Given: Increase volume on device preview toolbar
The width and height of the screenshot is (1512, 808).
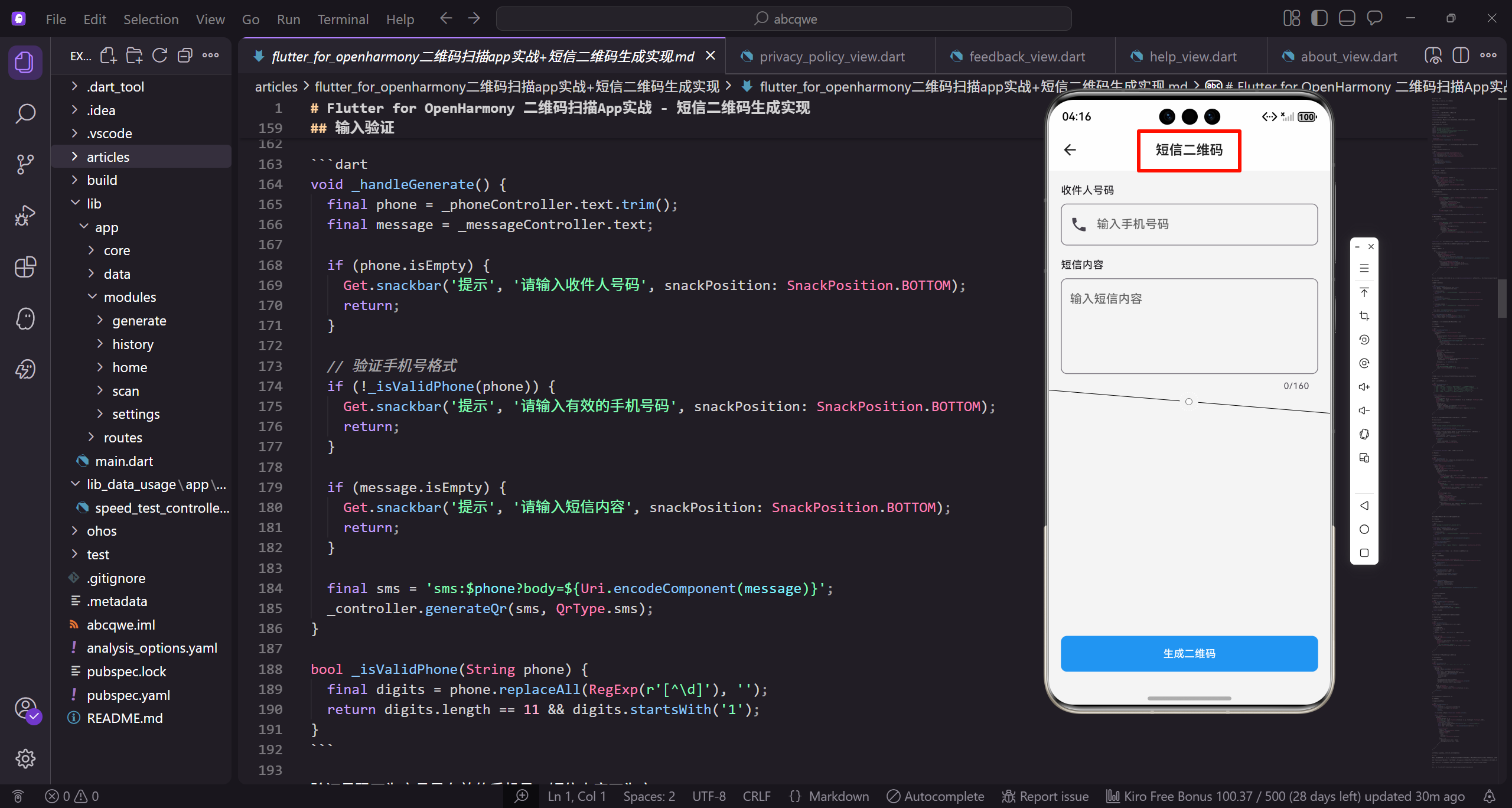Looking at the screenshot, I should pos(1364,386).
